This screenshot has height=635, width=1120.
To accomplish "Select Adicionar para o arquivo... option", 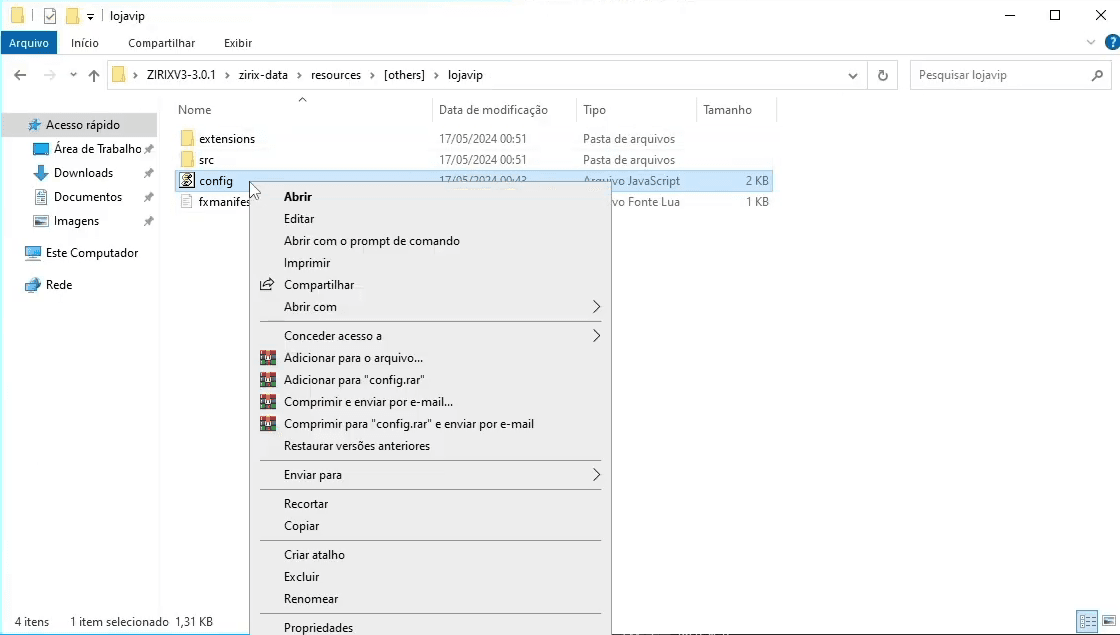I will coord(354,358).
